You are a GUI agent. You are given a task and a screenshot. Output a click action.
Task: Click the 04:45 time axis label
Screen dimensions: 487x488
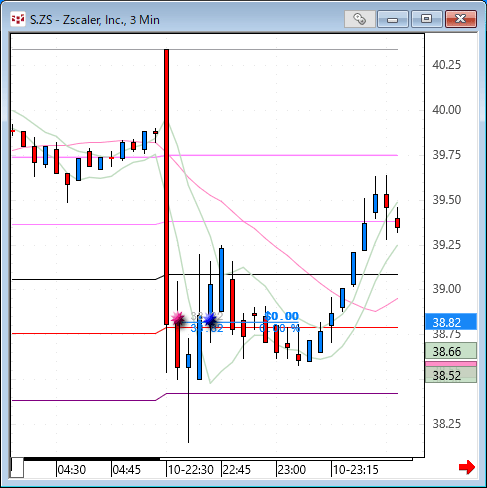click(x=127, y=470)
